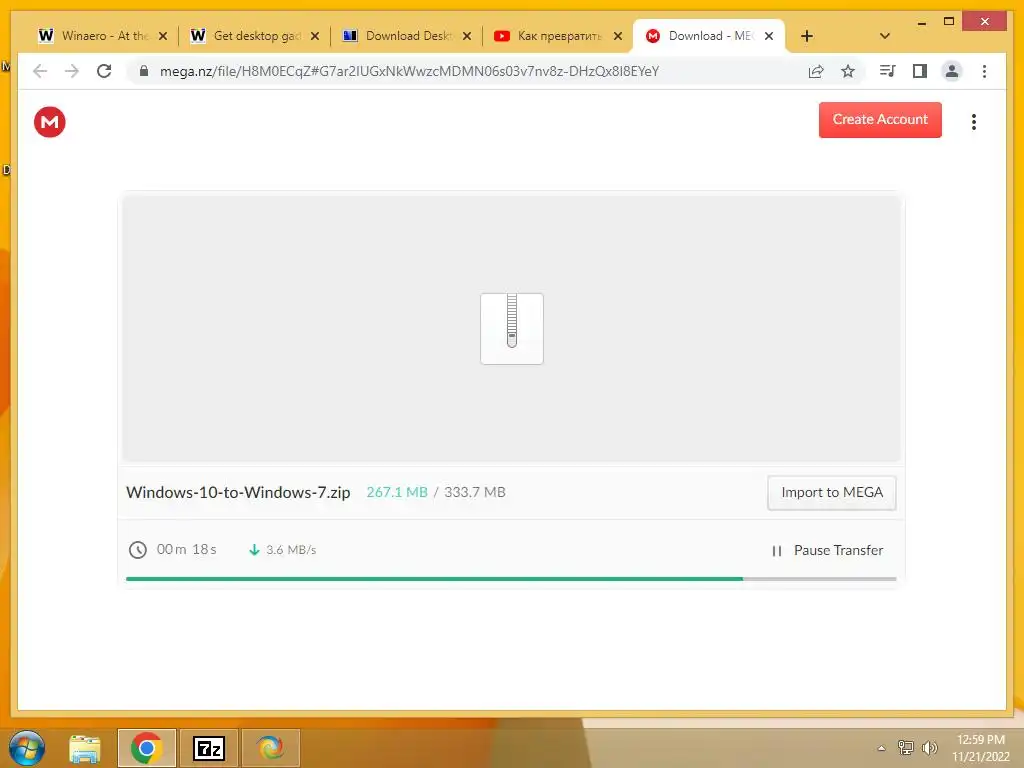Screen dimensions: 1024x768
Task: Reload the current page
Action: pyautogui.click(x=104, y=71)
